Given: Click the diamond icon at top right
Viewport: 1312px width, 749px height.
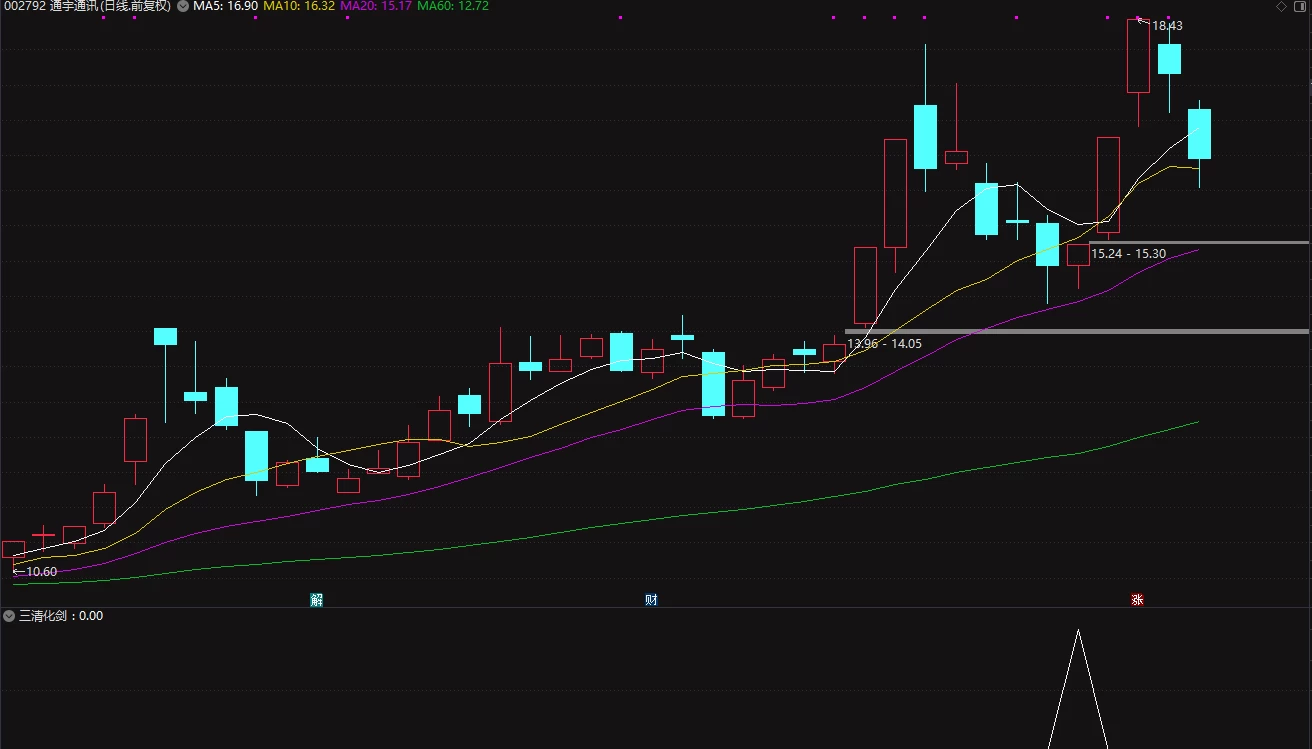Looking at the screenshot, I should [1281, 6].
